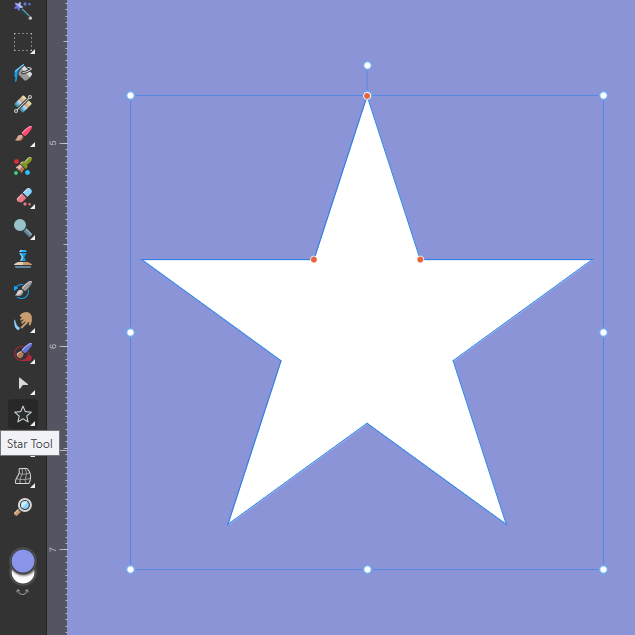Pick the Paint Brush tool
This screenshot has height=635, width=635.
click(23, 135)
